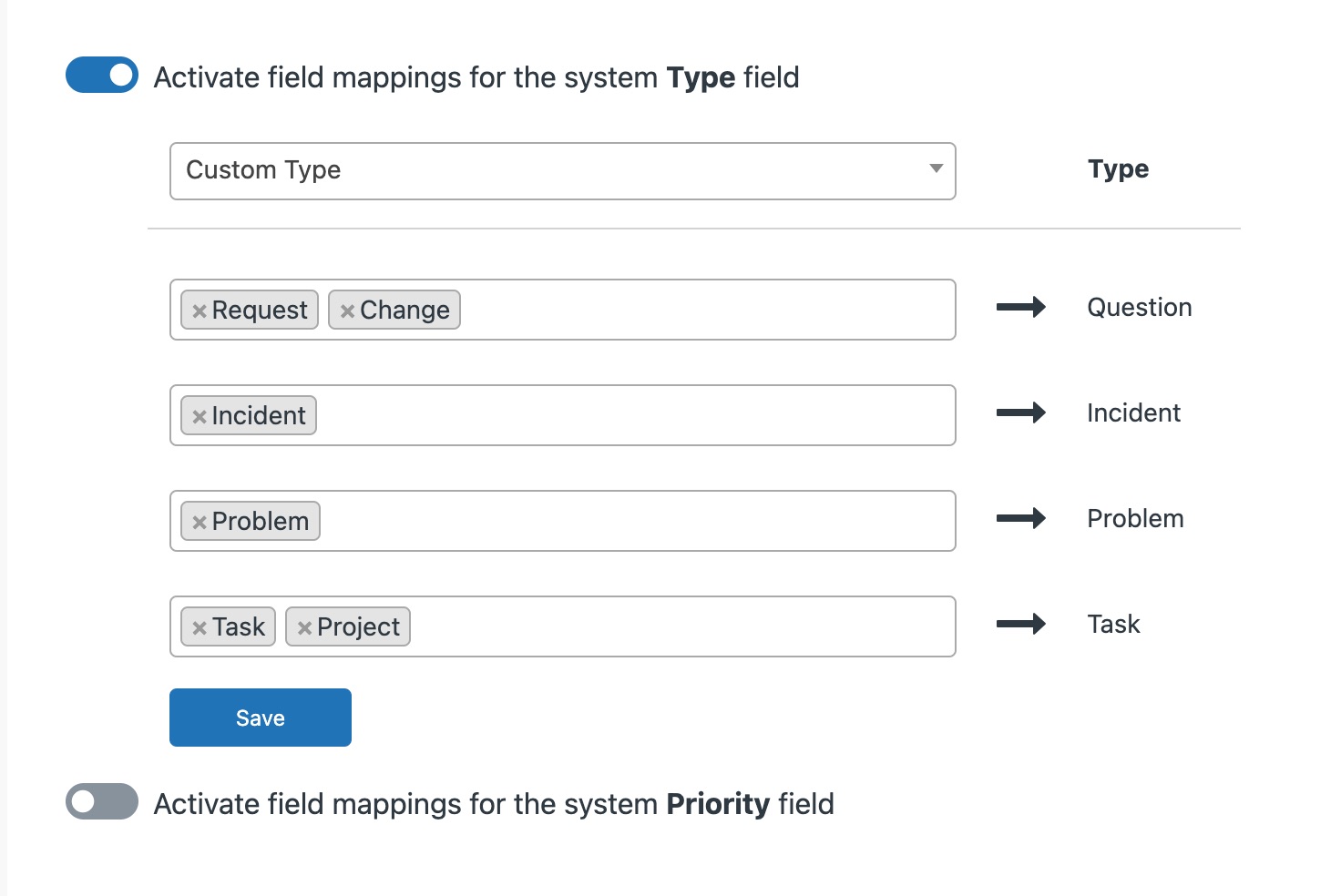Click the arrow icon pointing to Incident

1022,413
